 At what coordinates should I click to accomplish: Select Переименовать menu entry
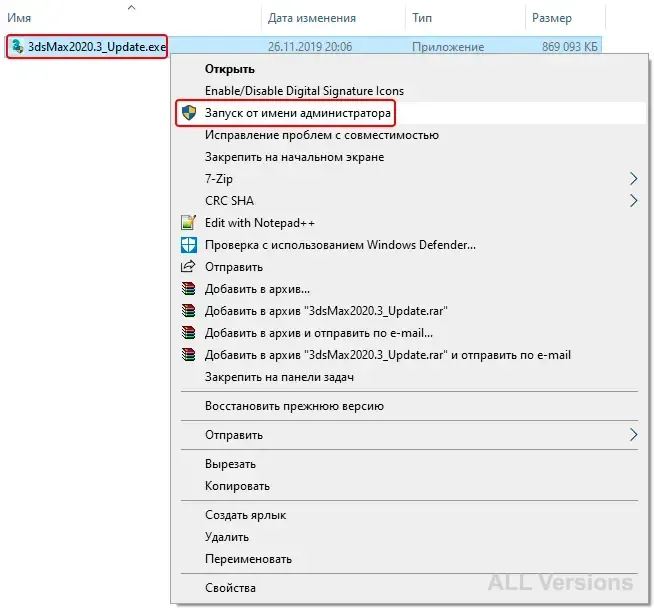[248, 559]
